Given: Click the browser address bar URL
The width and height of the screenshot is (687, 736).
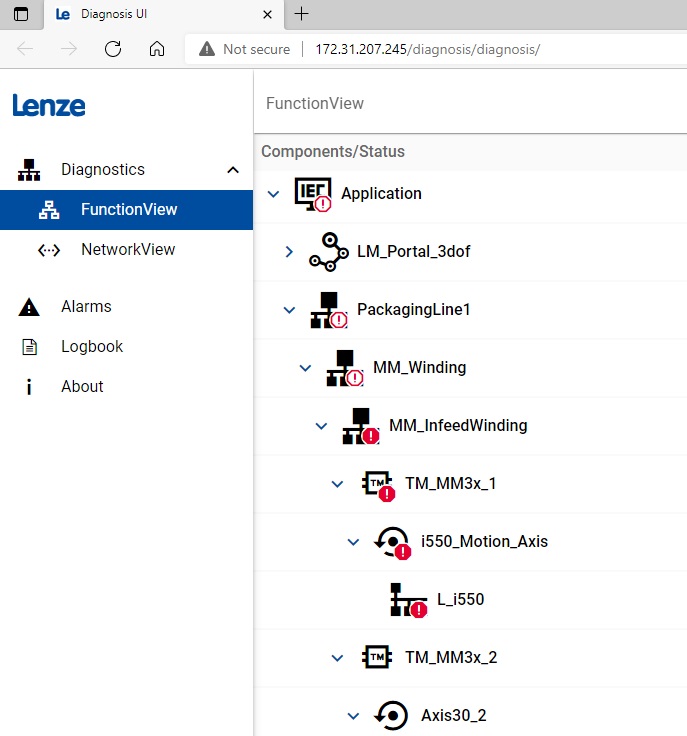Looking at the screenshot, I should 427,49.
